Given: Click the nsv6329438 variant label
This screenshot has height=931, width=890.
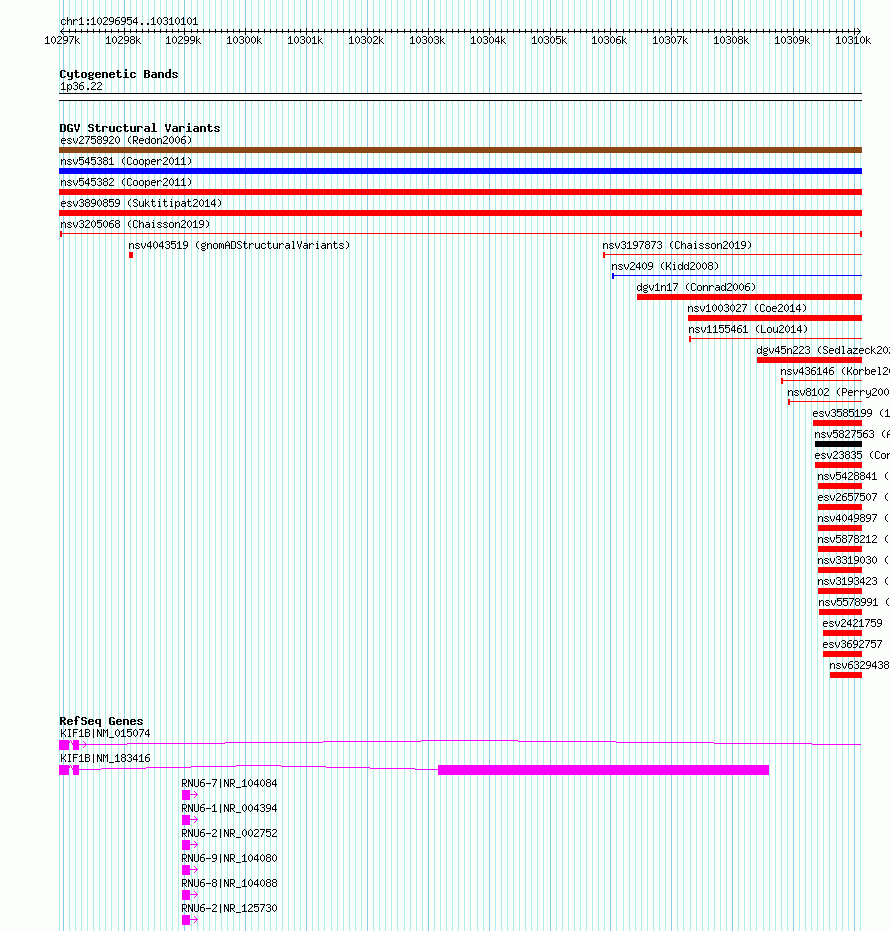Looking at the screenshot, I should pyautogui.click(x=859, y=665).
